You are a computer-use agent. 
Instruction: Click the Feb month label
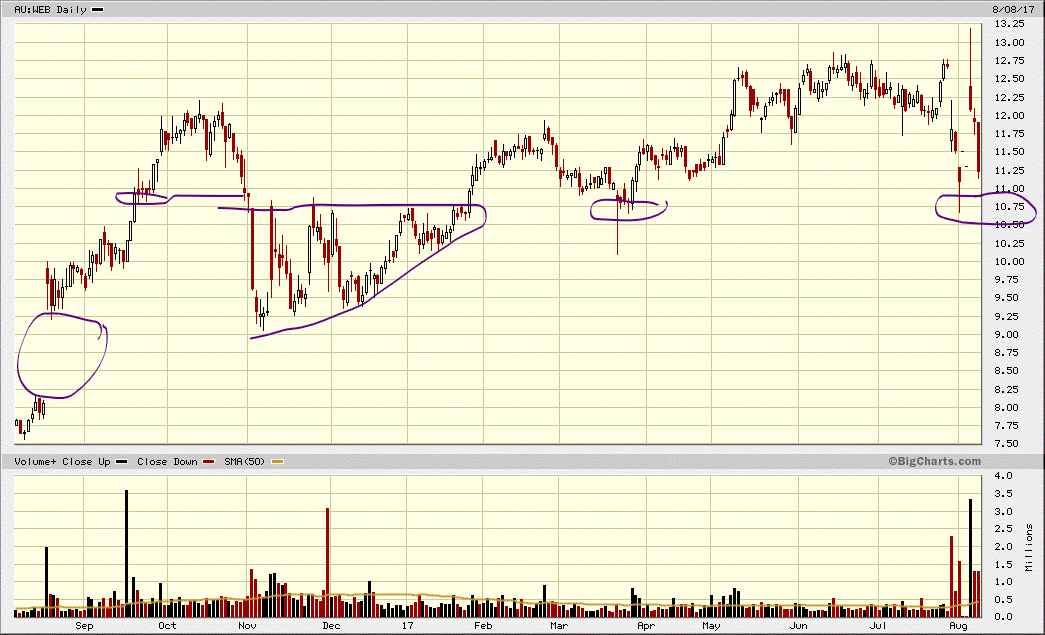(x=483, y=625)
